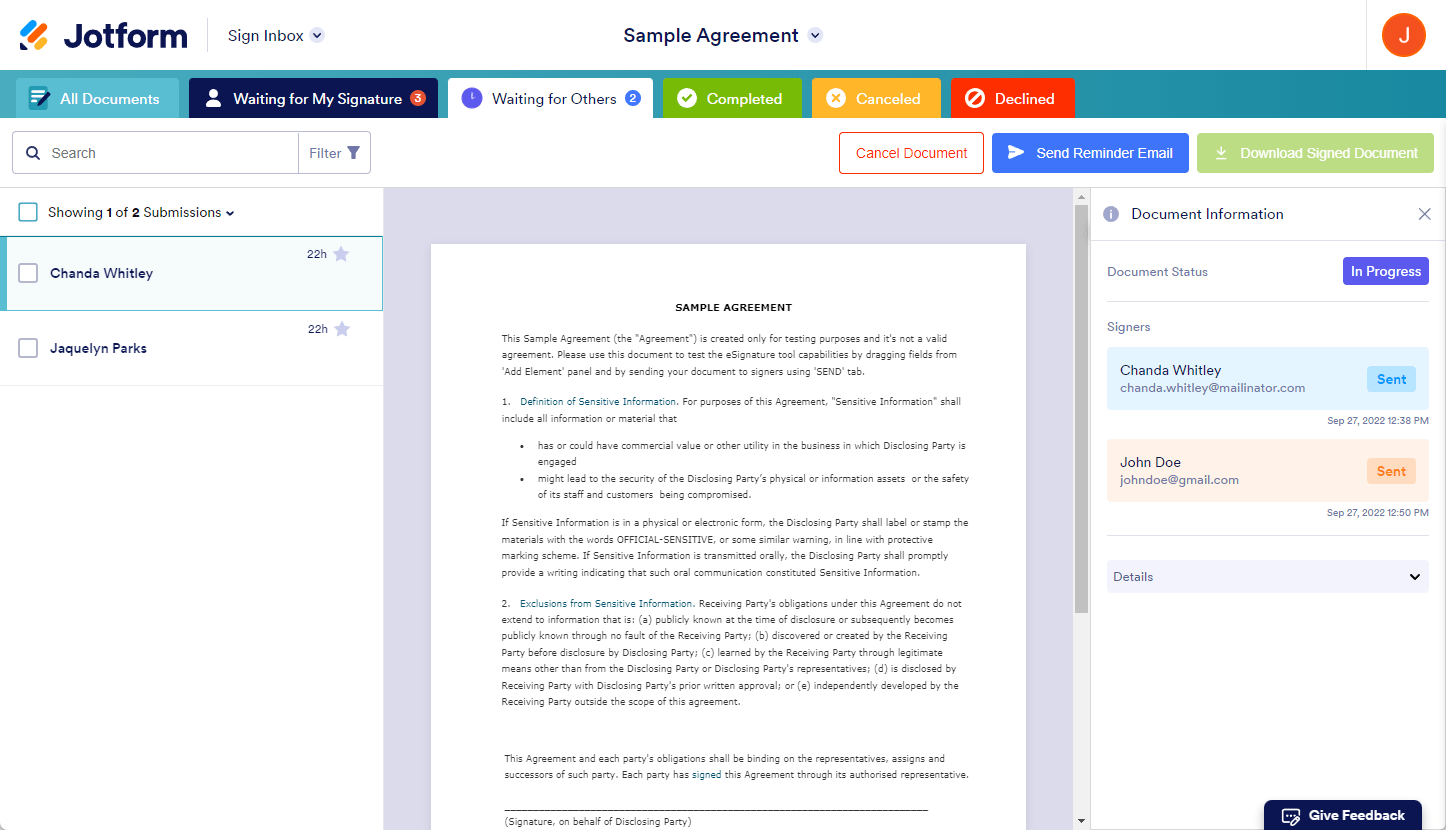Image resolution: width=1446 pixels, height=830 pixels.
Task: Click the search magnifier icon
Action: tap(33, 153)
